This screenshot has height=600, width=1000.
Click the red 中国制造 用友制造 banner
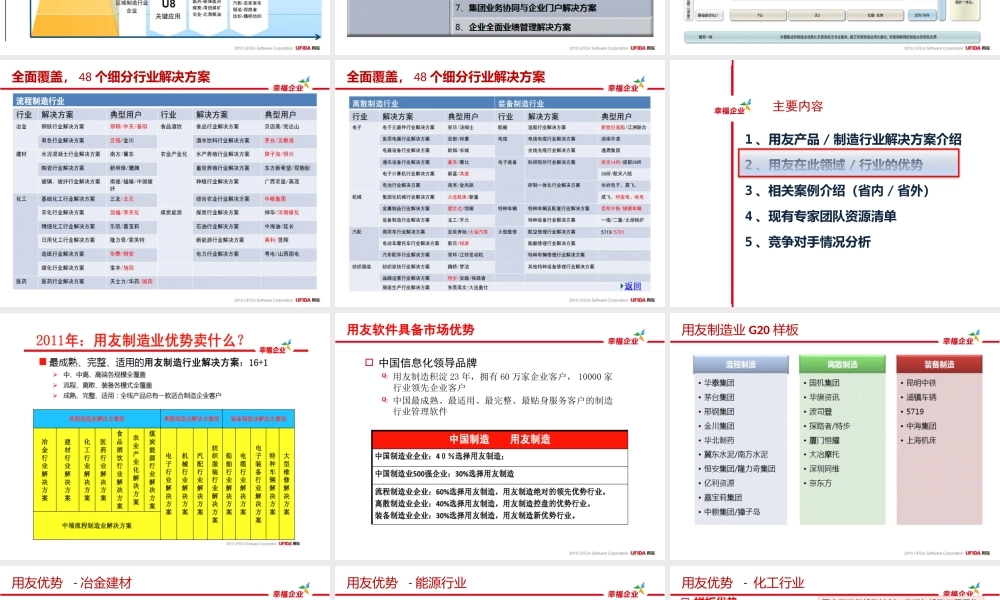499,439
